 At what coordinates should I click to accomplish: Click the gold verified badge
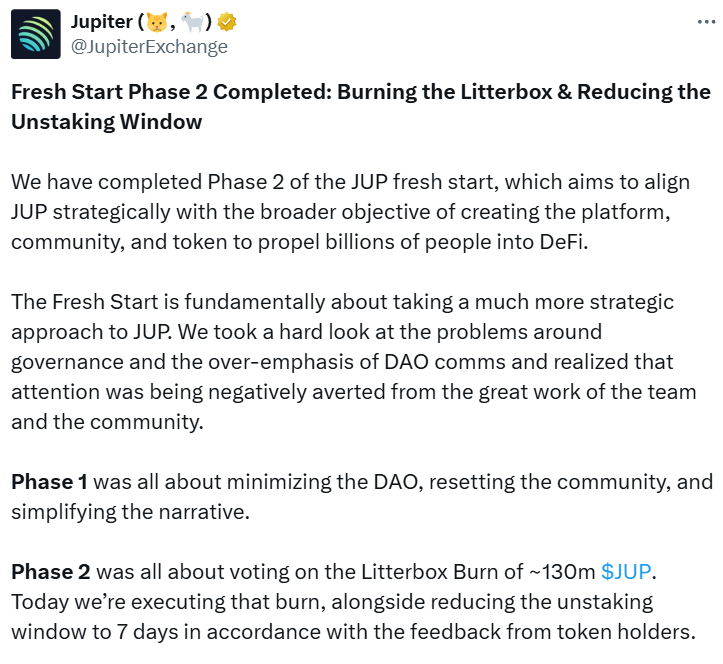229,23
